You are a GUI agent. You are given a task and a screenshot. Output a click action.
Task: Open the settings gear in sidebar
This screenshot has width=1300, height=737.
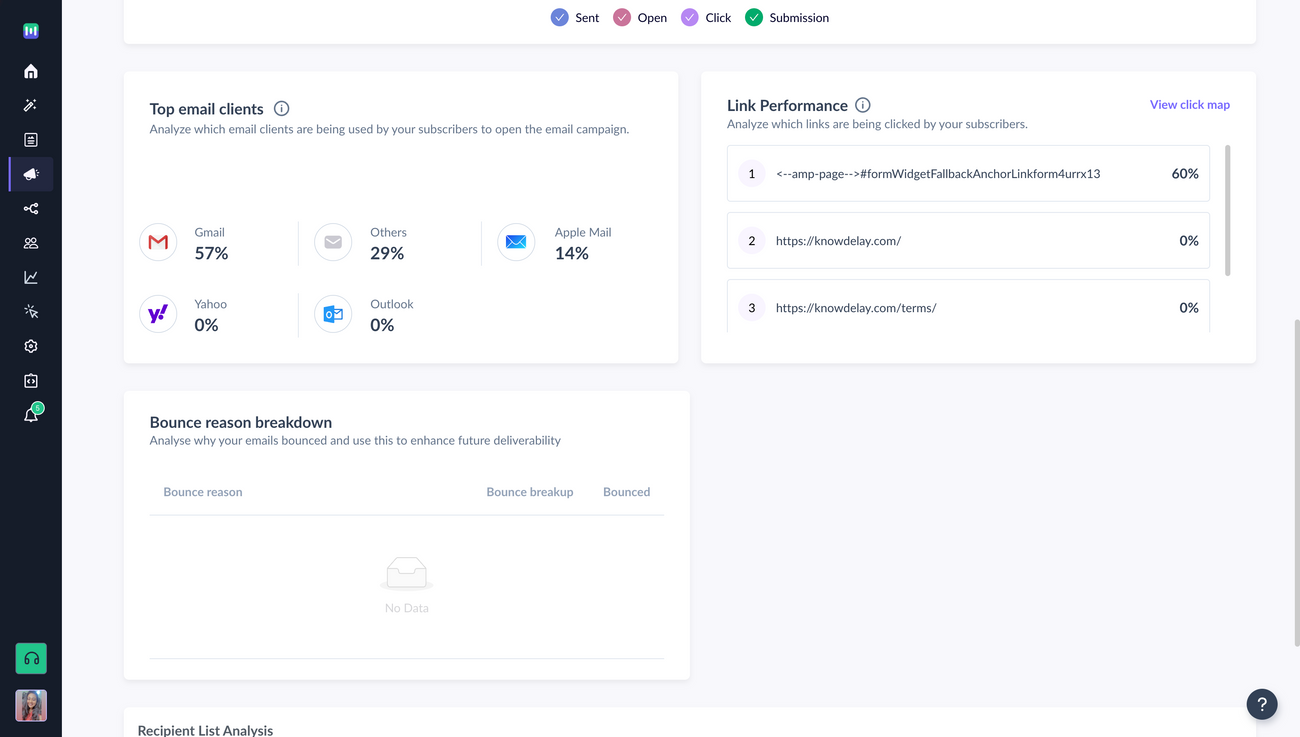click(x=30, y=345)
